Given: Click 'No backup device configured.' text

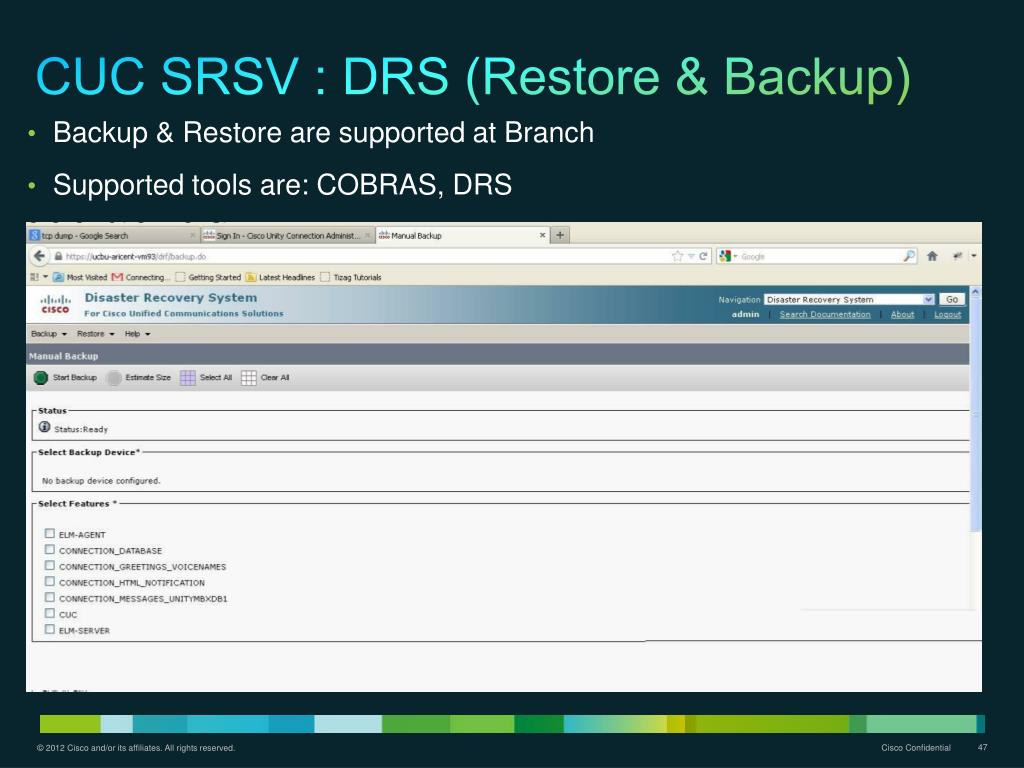Looking at the screenshot, I should tap(101, 481).
